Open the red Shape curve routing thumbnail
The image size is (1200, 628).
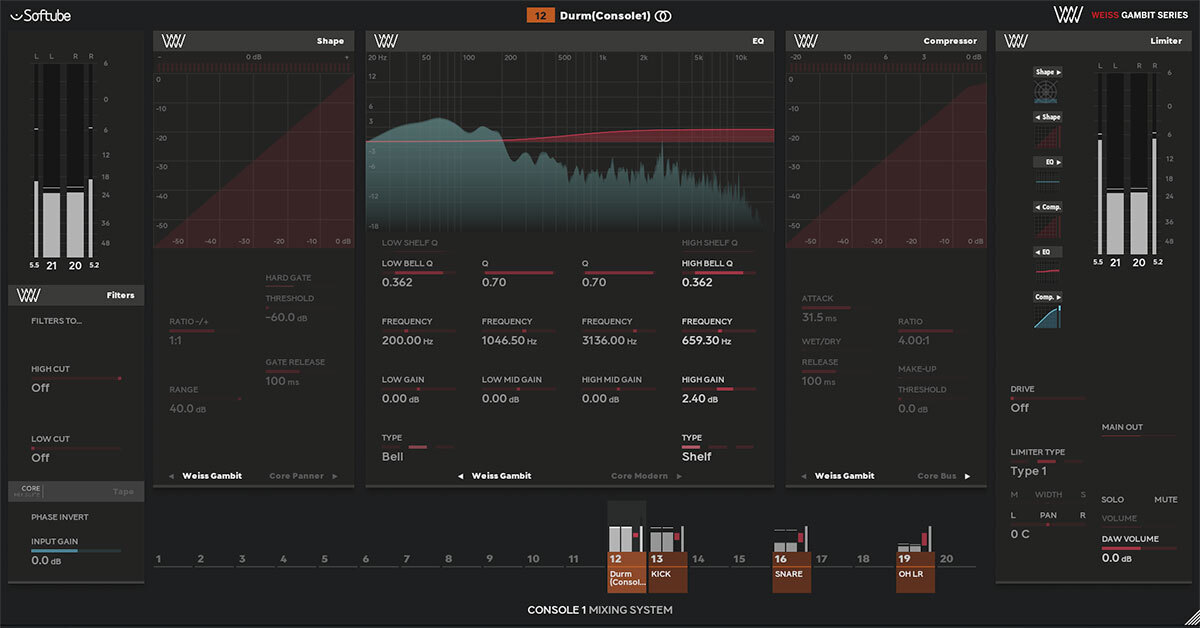tap(1047, 136)
